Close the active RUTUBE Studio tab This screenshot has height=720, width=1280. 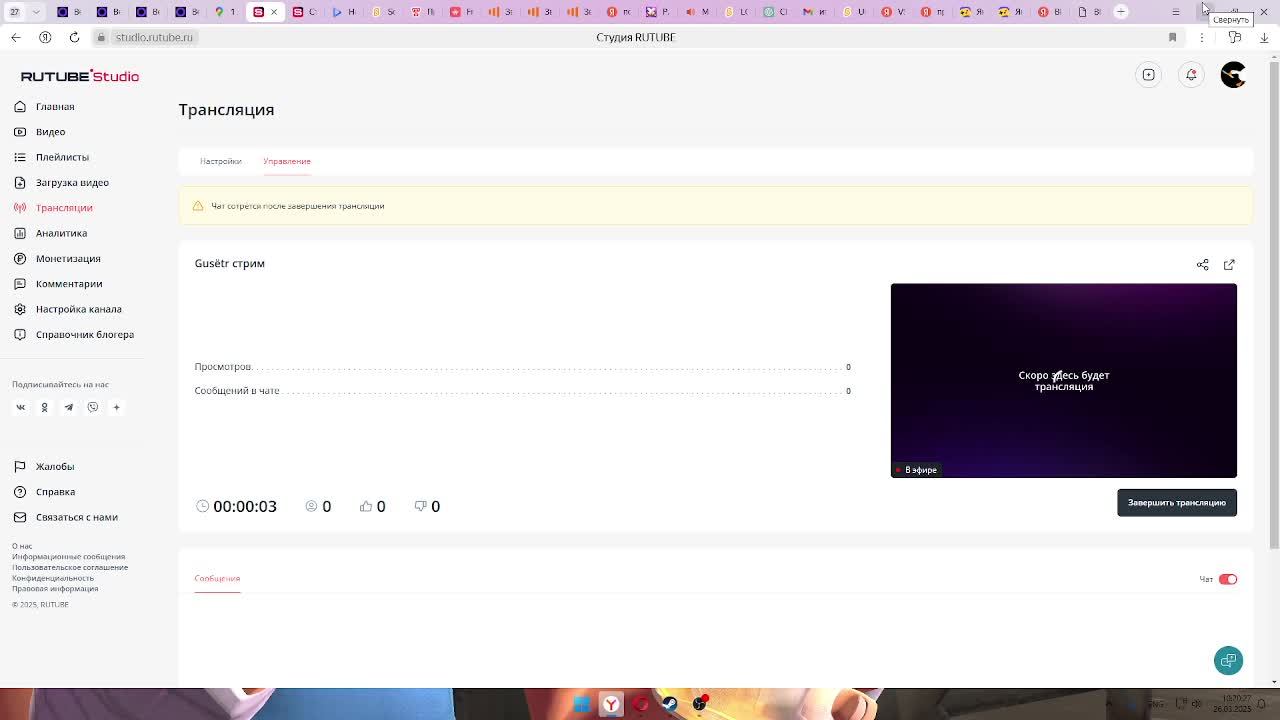pos(273,12)
